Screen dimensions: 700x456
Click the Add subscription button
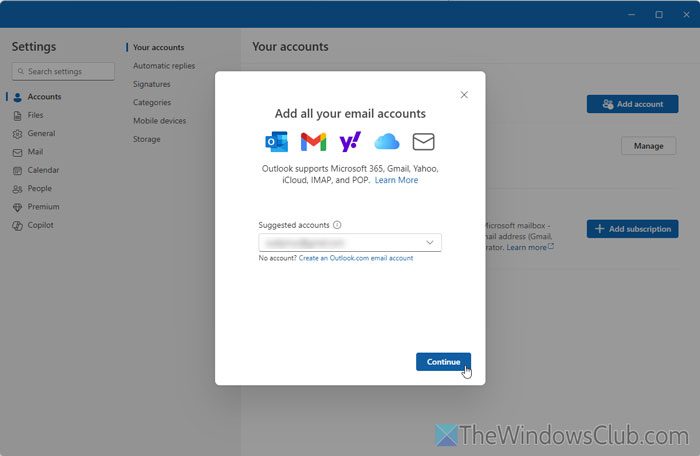point(632,229)
